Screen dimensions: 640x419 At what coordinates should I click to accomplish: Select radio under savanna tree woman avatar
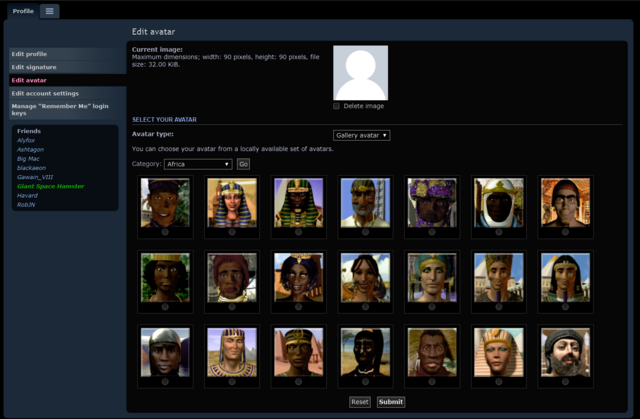(365, 381)
